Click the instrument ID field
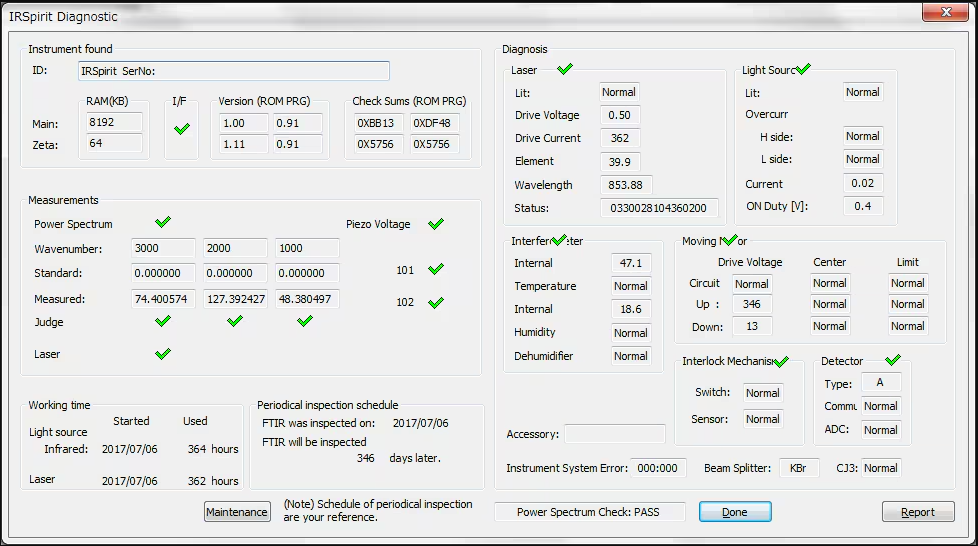 (234, 71)
